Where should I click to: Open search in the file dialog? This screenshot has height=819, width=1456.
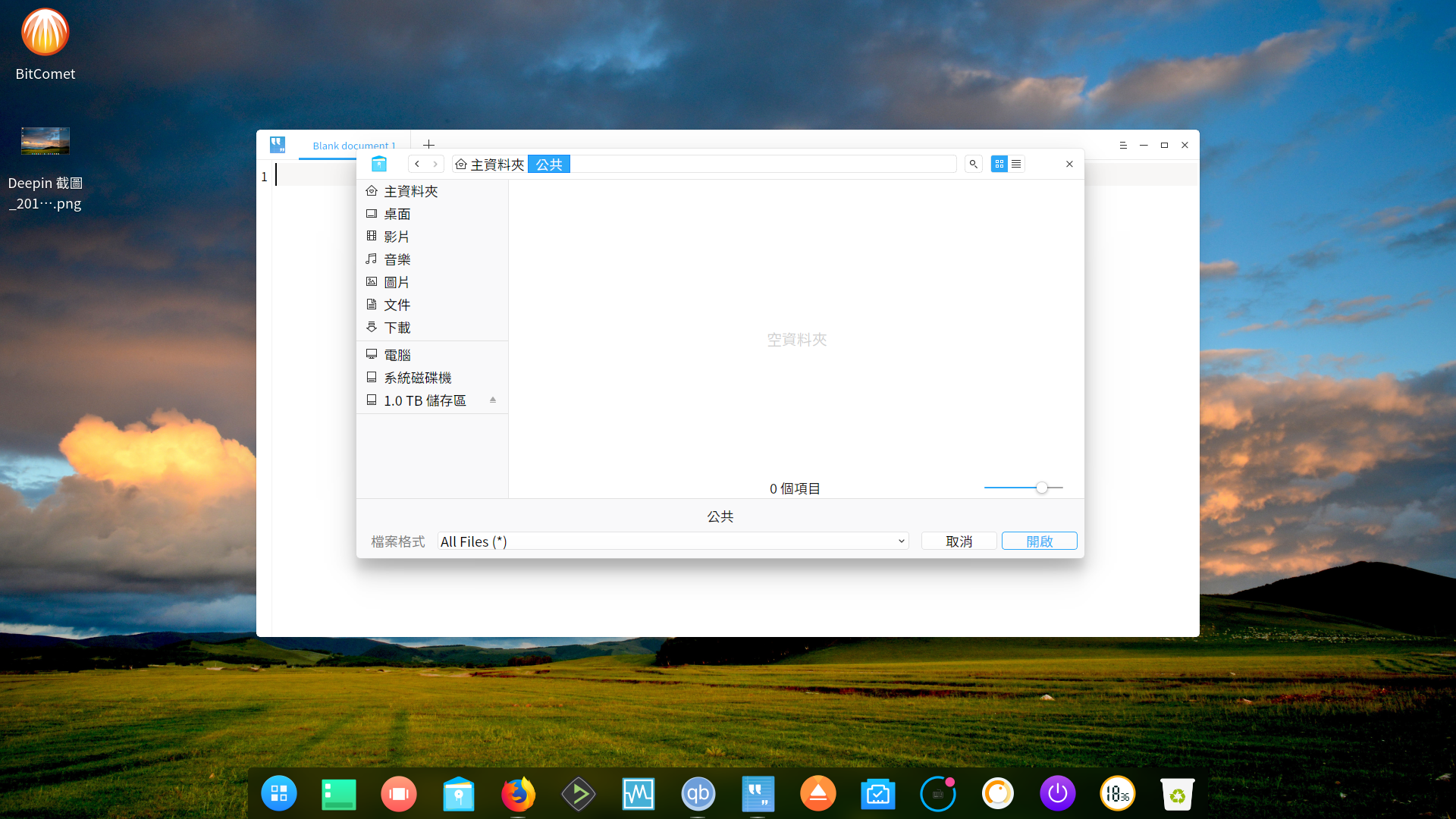(973, 163)
